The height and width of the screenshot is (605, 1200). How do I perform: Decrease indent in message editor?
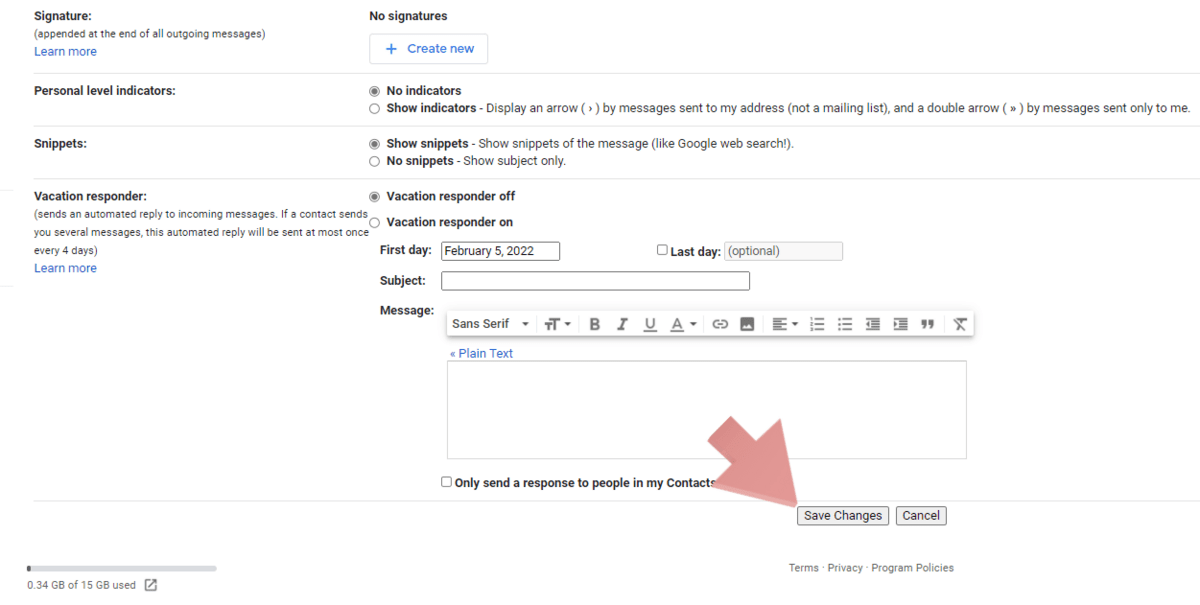[x=873, y=324]
